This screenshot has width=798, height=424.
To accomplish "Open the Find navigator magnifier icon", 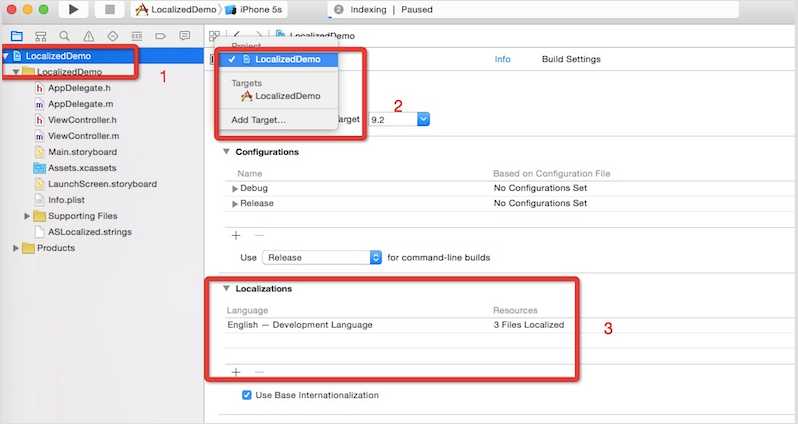I will [64, 36].
